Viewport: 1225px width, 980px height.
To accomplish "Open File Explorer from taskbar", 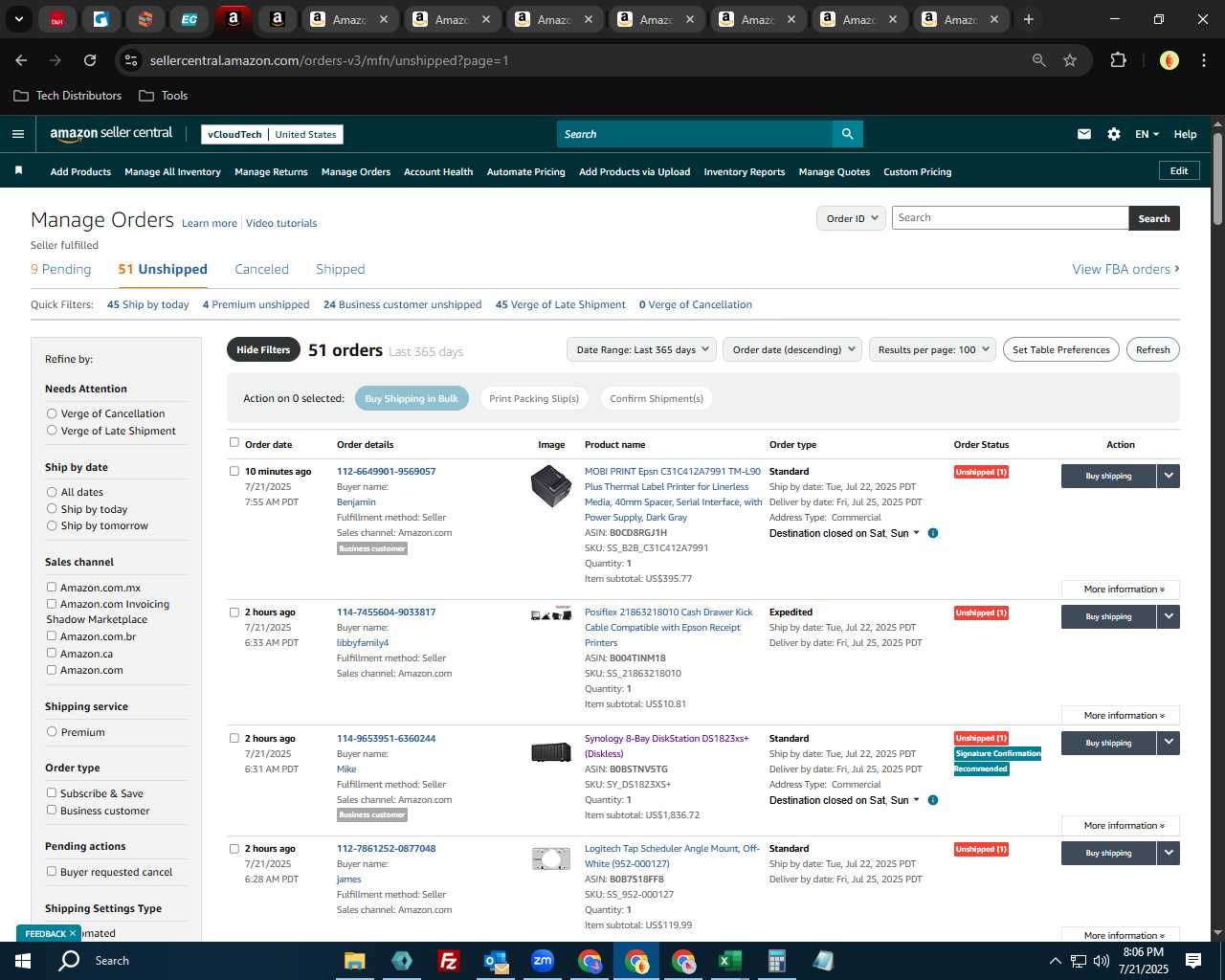I will click(x=355, y=961).
